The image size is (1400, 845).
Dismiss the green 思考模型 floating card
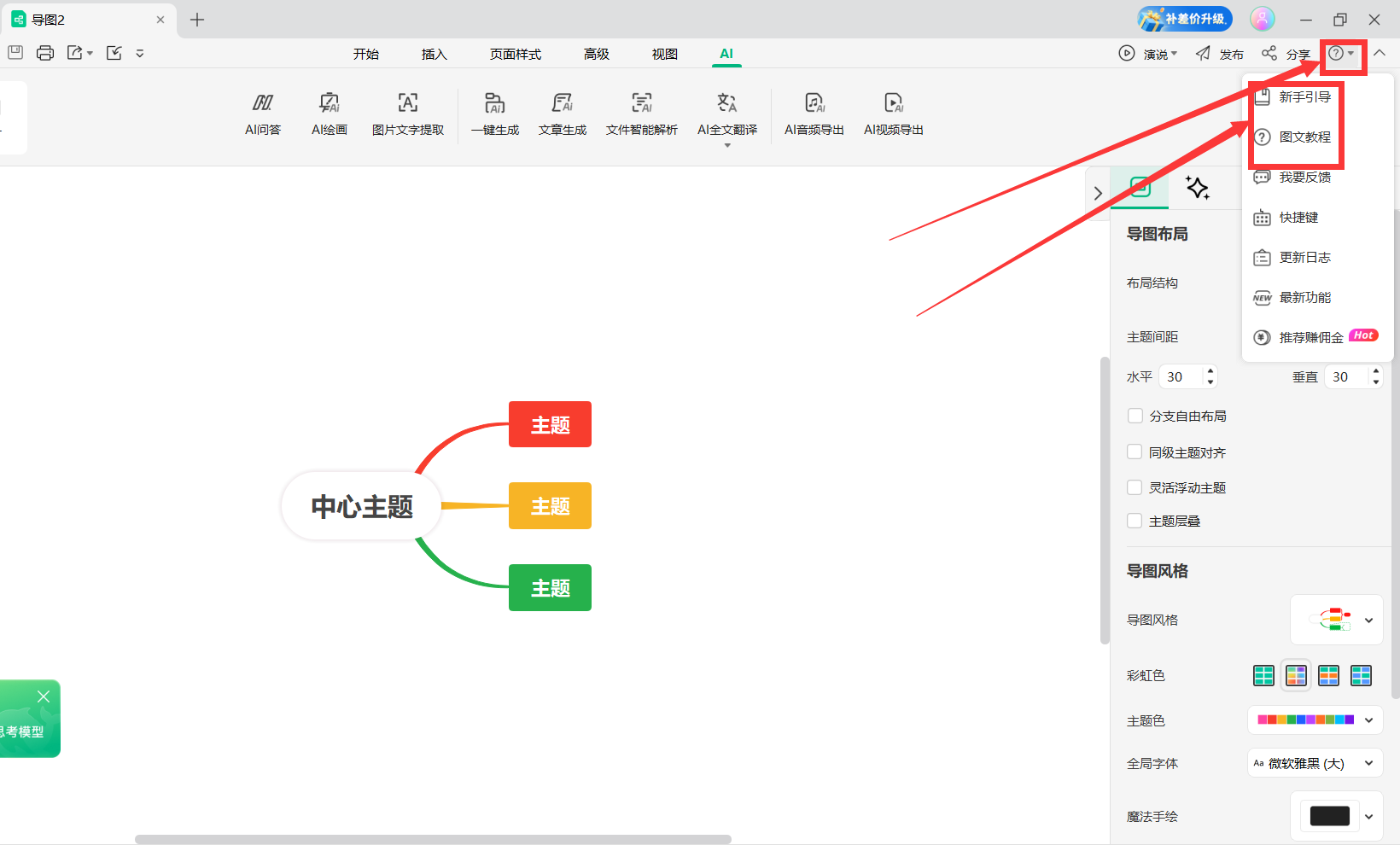click(44, 696)
